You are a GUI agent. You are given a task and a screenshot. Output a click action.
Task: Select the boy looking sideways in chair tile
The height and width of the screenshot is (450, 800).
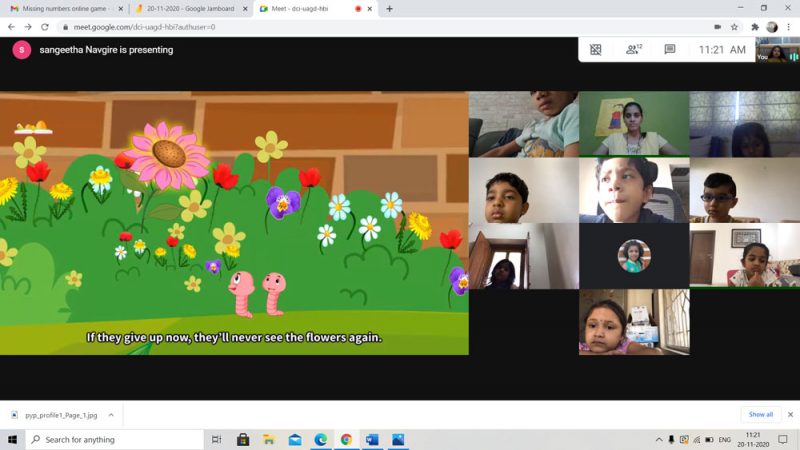click(x=634, y=190)
